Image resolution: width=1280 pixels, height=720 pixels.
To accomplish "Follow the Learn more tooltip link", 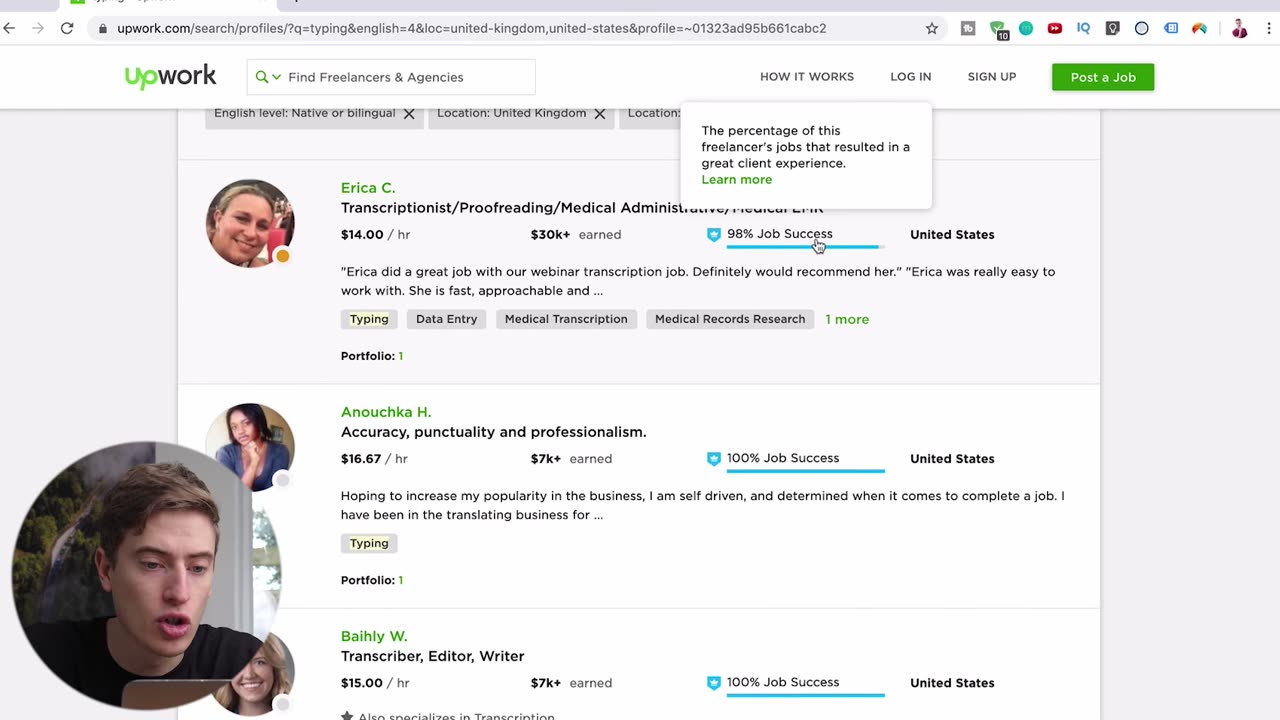I will 737,180.
